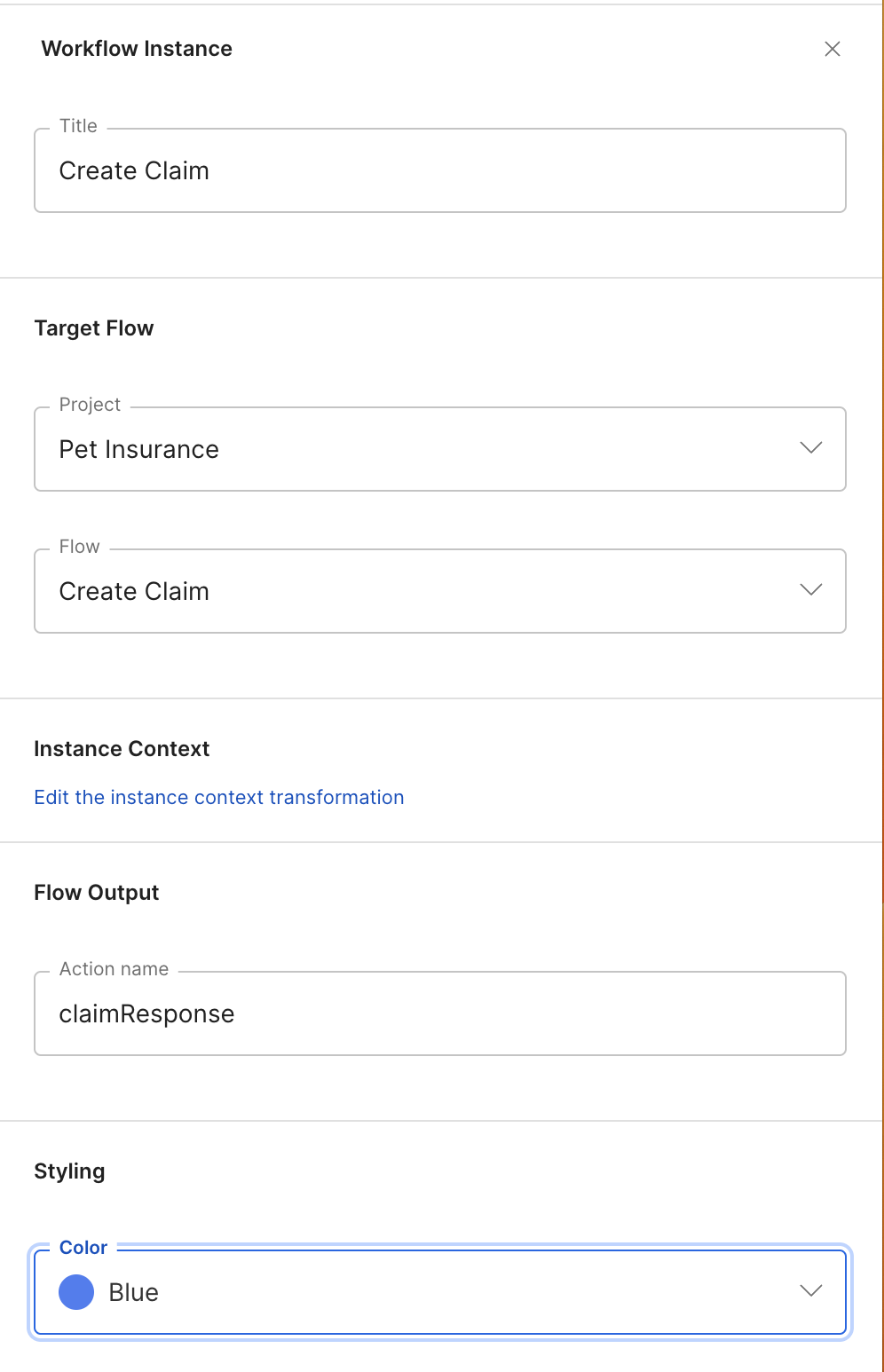Click the Target Flow section heading
The width and height of the screenshot is (884, 1372).
pyautogui.click(x=94, y=328)
